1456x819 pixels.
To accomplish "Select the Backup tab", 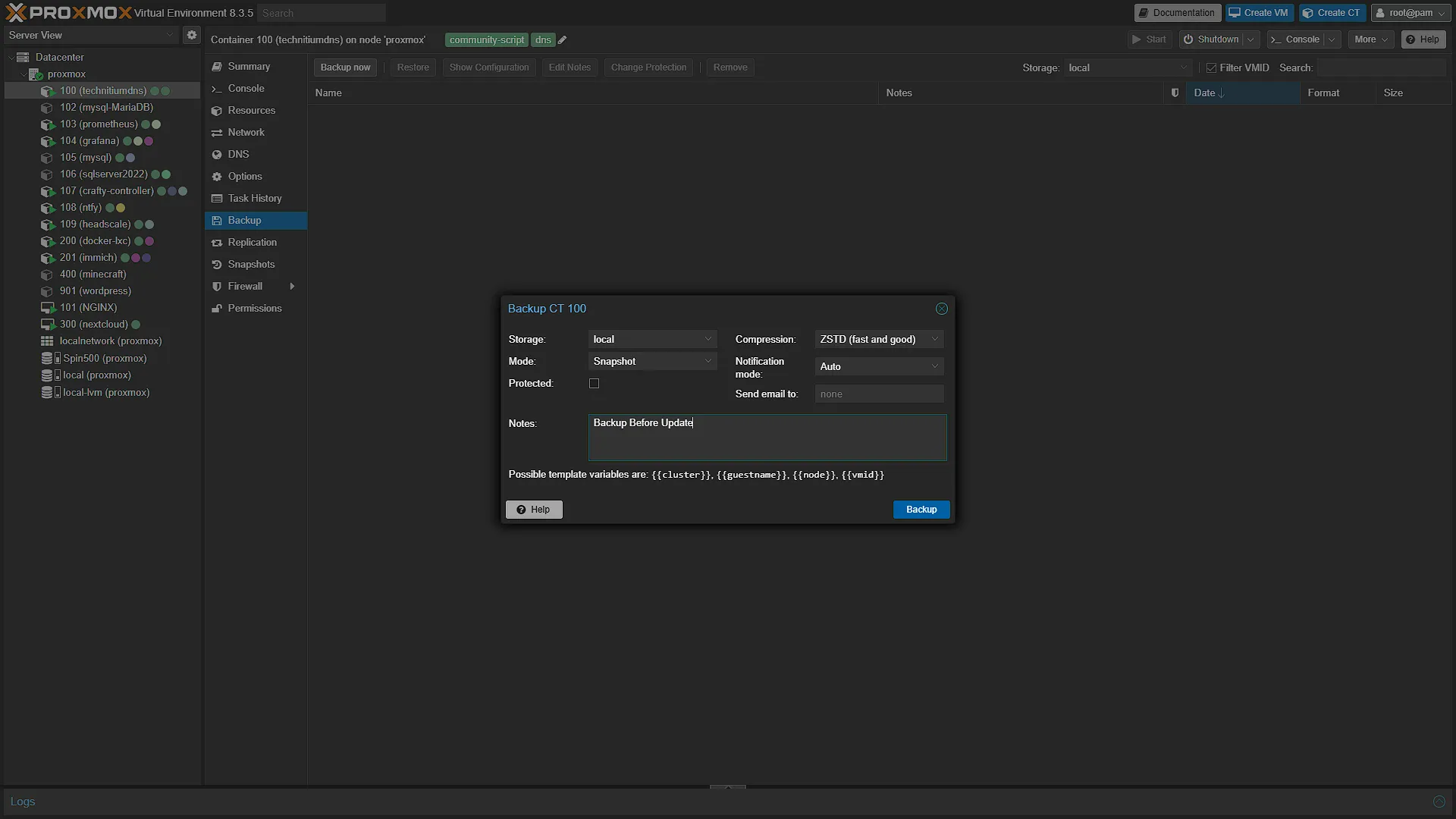I will tap(256, 221).
